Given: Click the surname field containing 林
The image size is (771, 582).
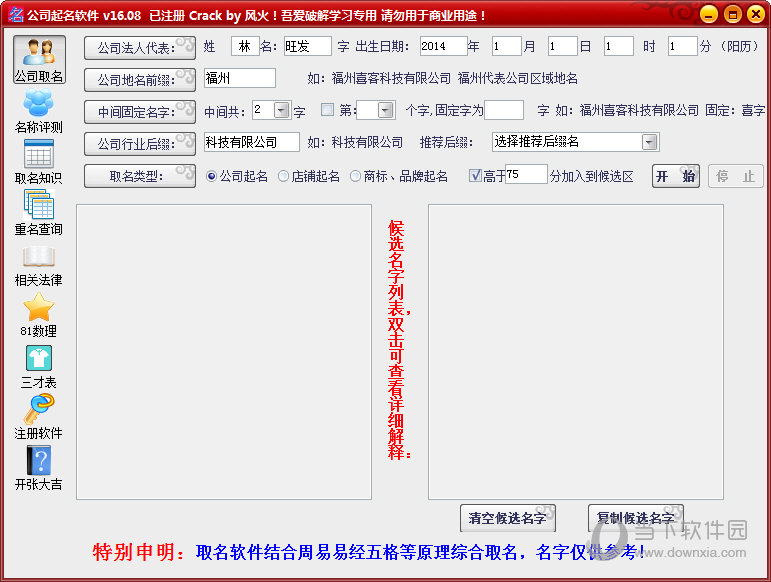Looking at the screenshot, I should point(245,46).
